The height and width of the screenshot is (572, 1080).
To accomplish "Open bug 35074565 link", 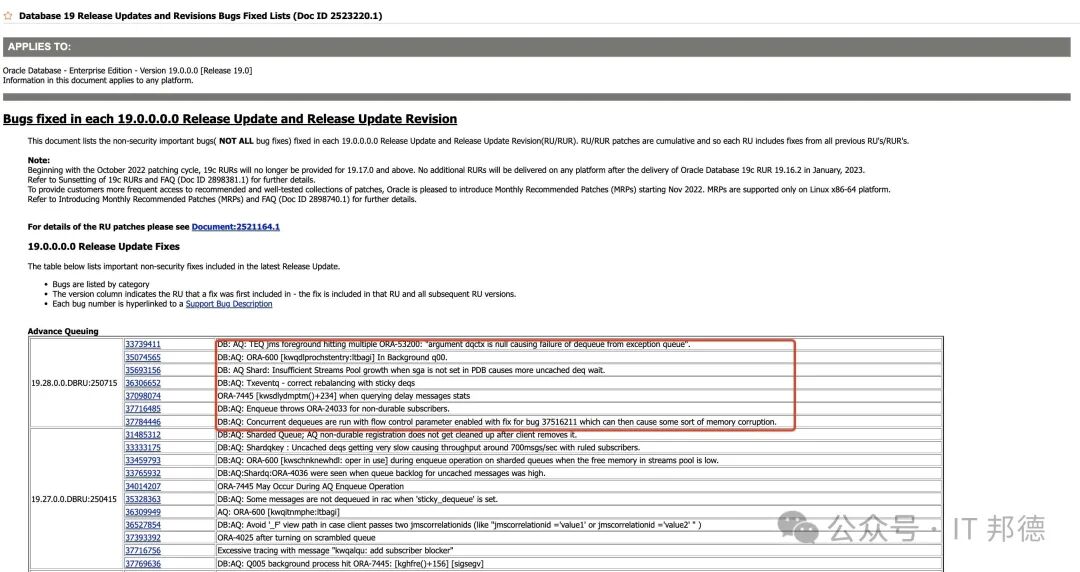I will (143, 358).
